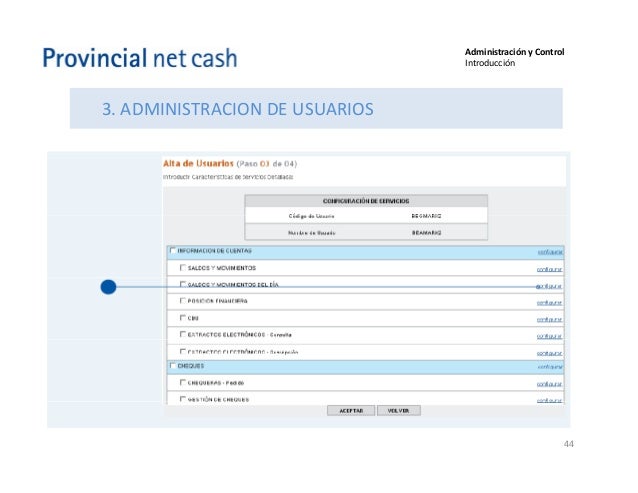This screenshot has height=493, width=638.
Task: Toggle the CBU checkbox
Action: [183, 317]
